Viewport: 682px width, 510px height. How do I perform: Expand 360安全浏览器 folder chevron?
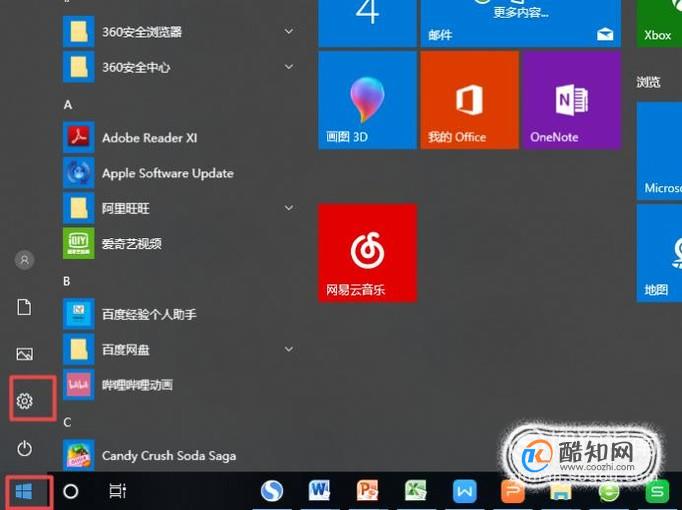tap(289, 31)
